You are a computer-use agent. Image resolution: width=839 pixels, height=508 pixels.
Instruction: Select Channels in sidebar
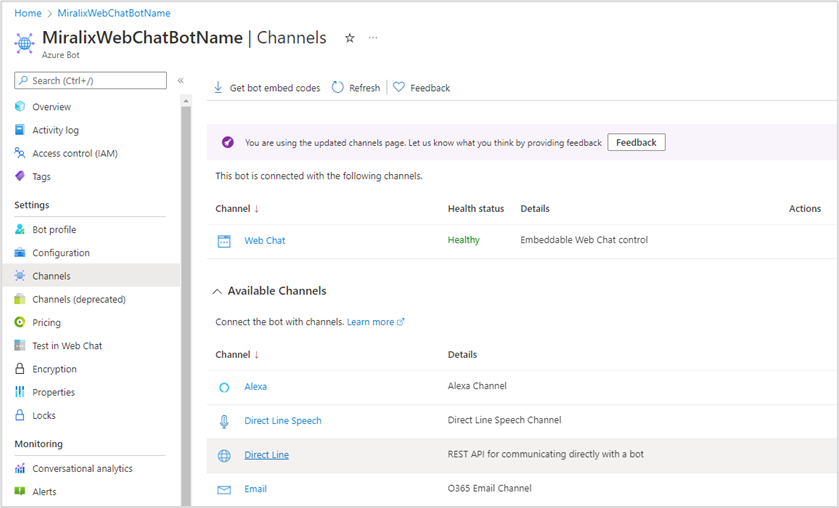pyautogui.click(x=51, y=276)
